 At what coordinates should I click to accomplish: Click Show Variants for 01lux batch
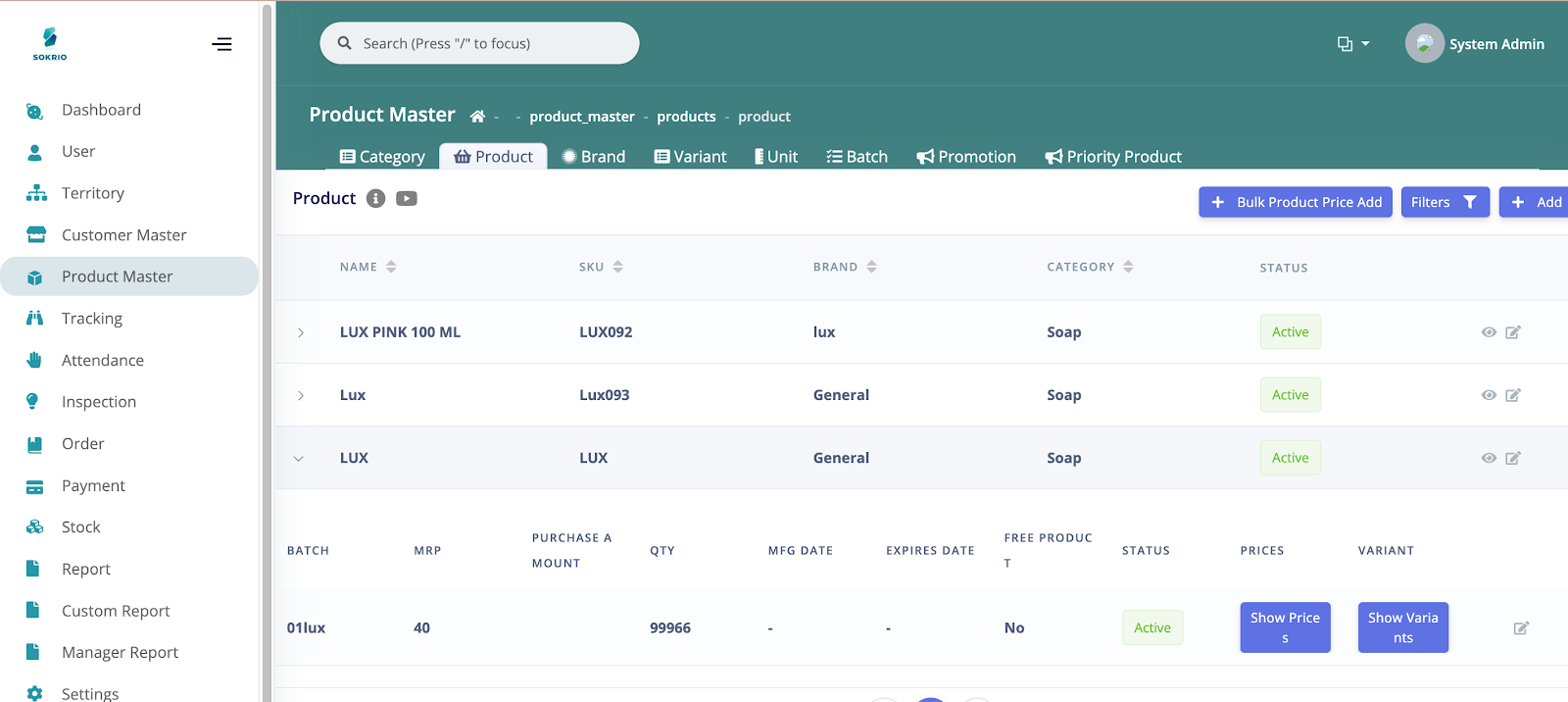pos(1403,627)
